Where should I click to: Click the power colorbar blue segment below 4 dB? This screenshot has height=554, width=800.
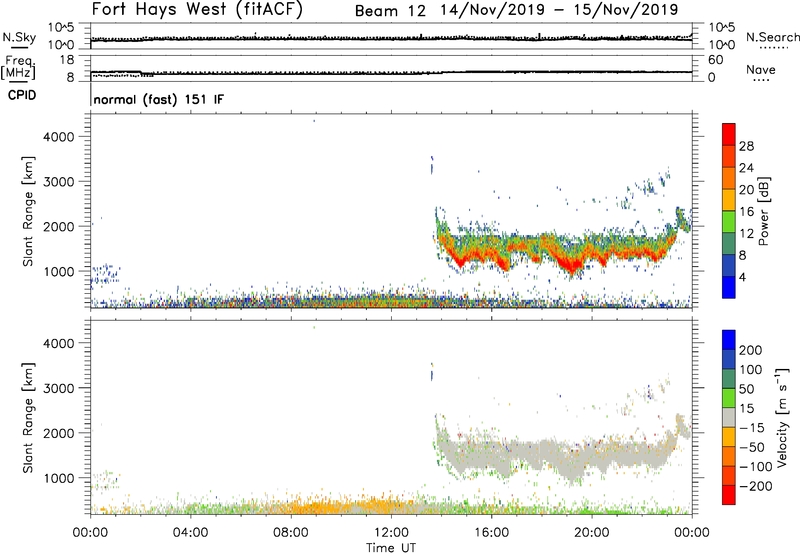pyautogui.click(x=729, y=287)
